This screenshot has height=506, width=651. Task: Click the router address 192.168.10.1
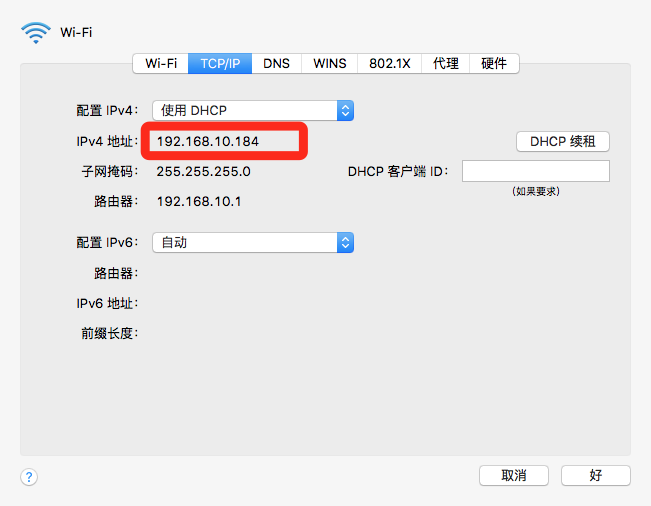tap(199, 201)
